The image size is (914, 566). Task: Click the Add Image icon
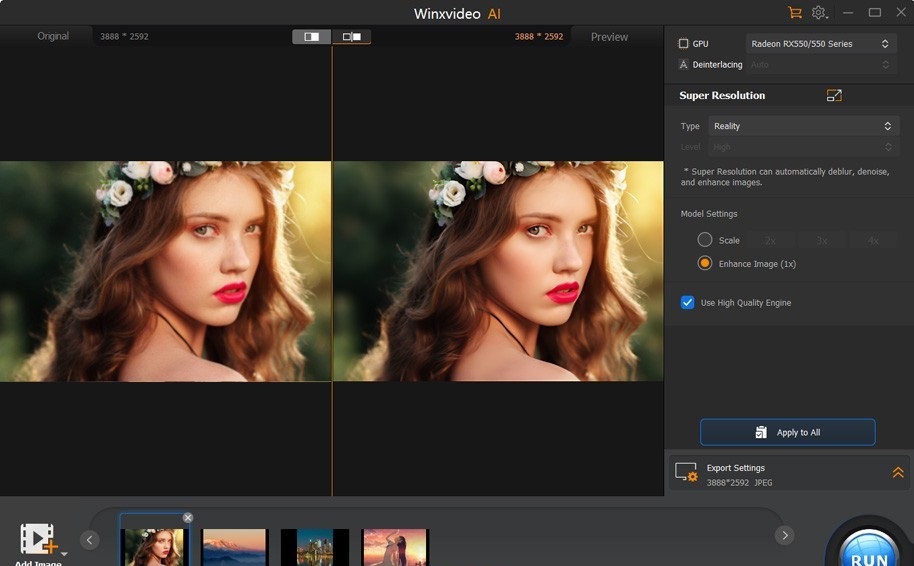[39, 540]
